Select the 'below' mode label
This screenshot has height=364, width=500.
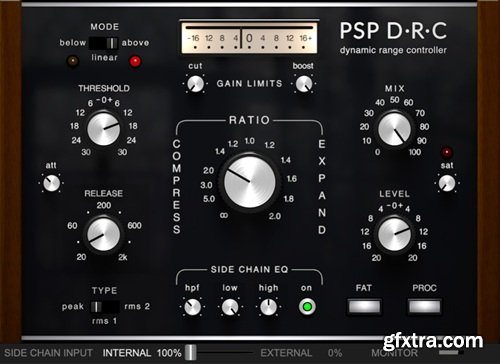pos(73,43)
